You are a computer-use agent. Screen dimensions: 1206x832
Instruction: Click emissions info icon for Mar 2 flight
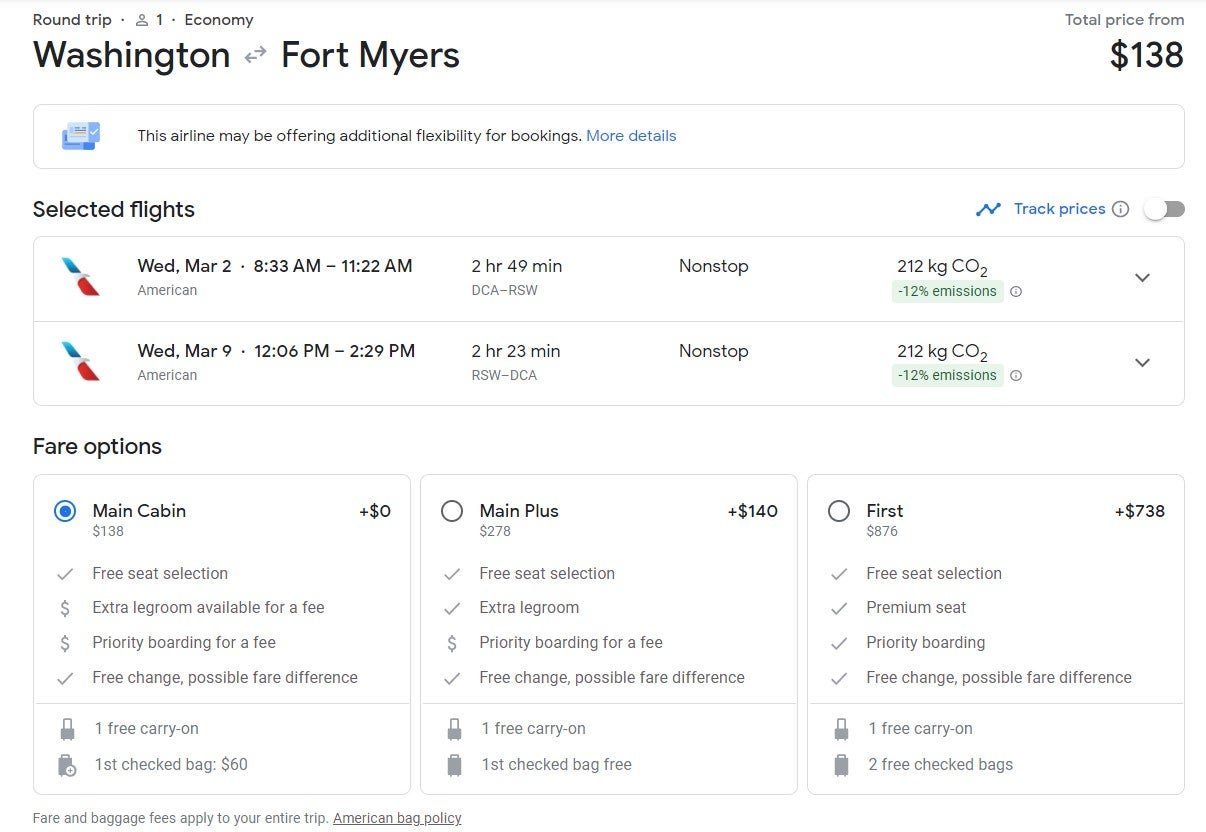coord(1016,292)
